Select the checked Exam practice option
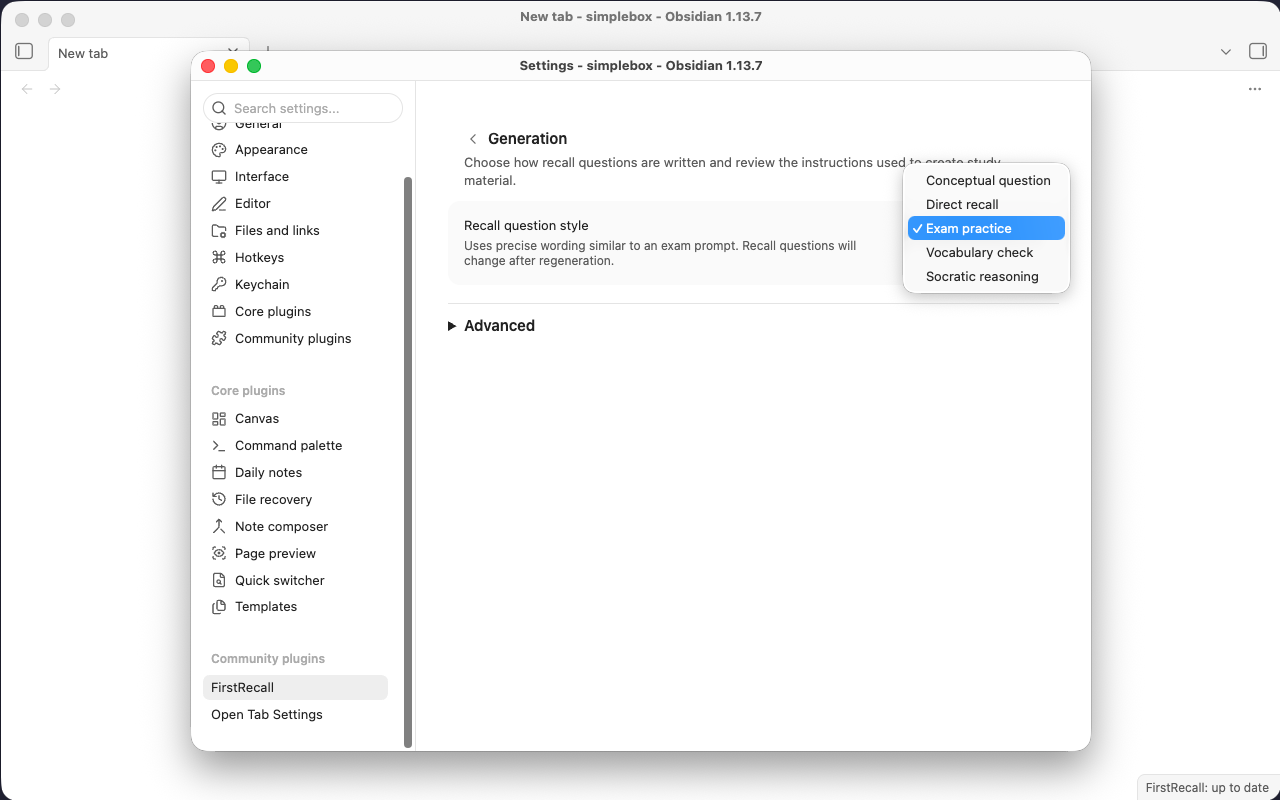Viewport: 1280px width, 800px height. [x=986, y=229]
